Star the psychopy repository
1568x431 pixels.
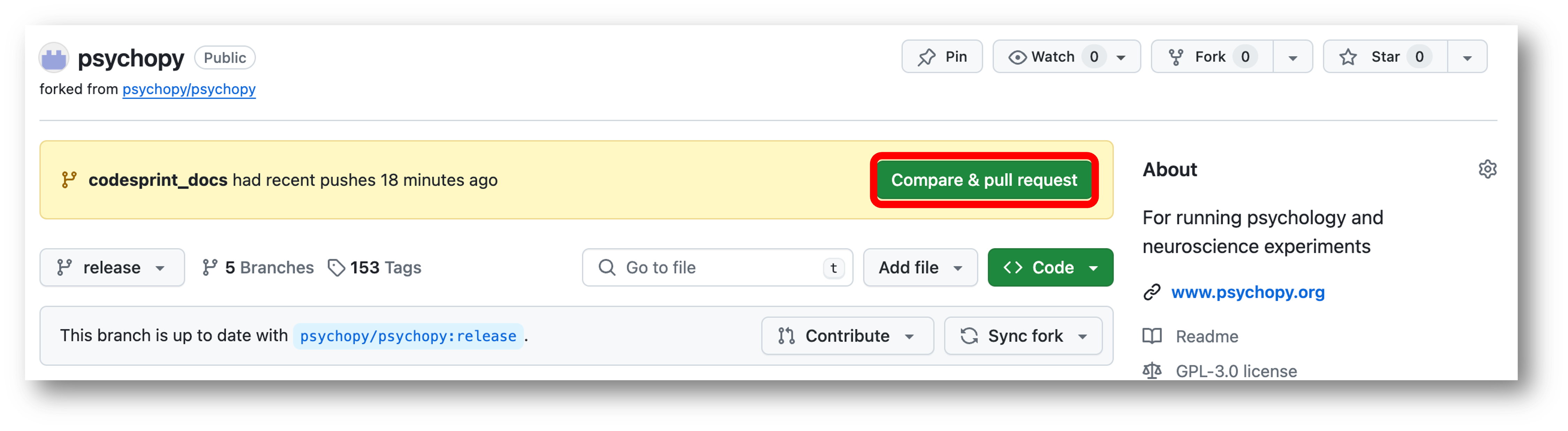click(x=1385, y=56)
